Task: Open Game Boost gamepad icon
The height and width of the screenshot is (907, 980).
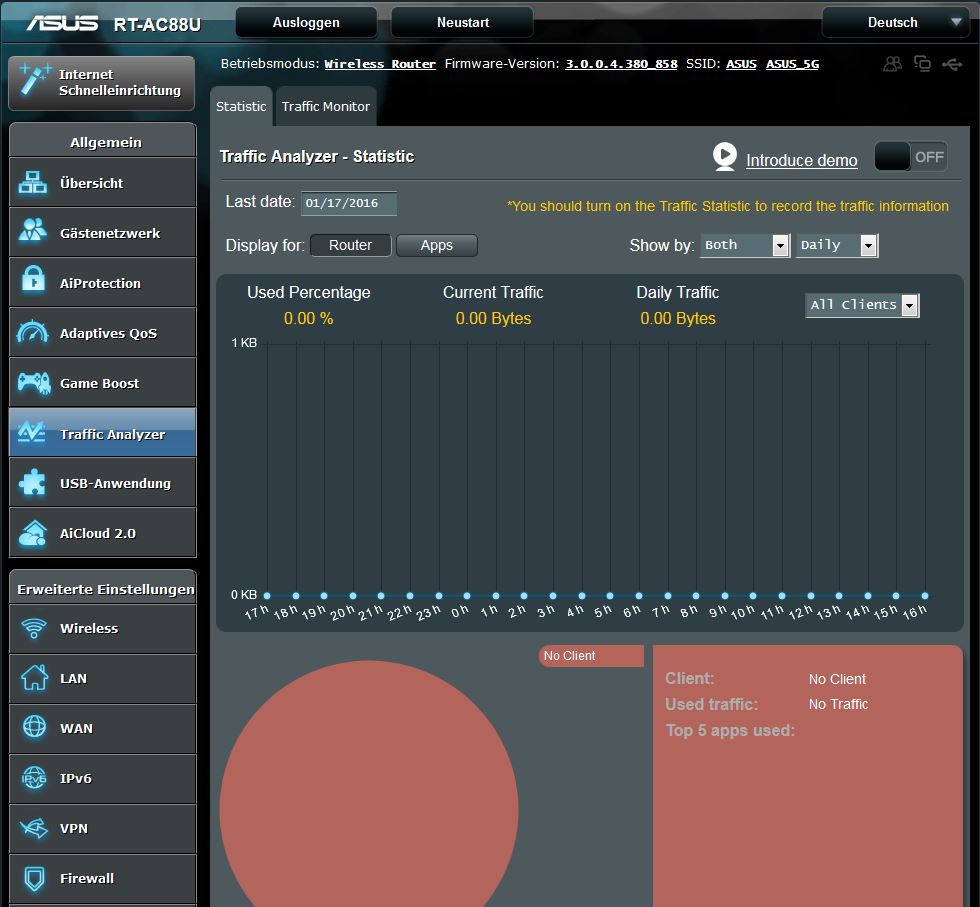Action: [x=34, y=383]
